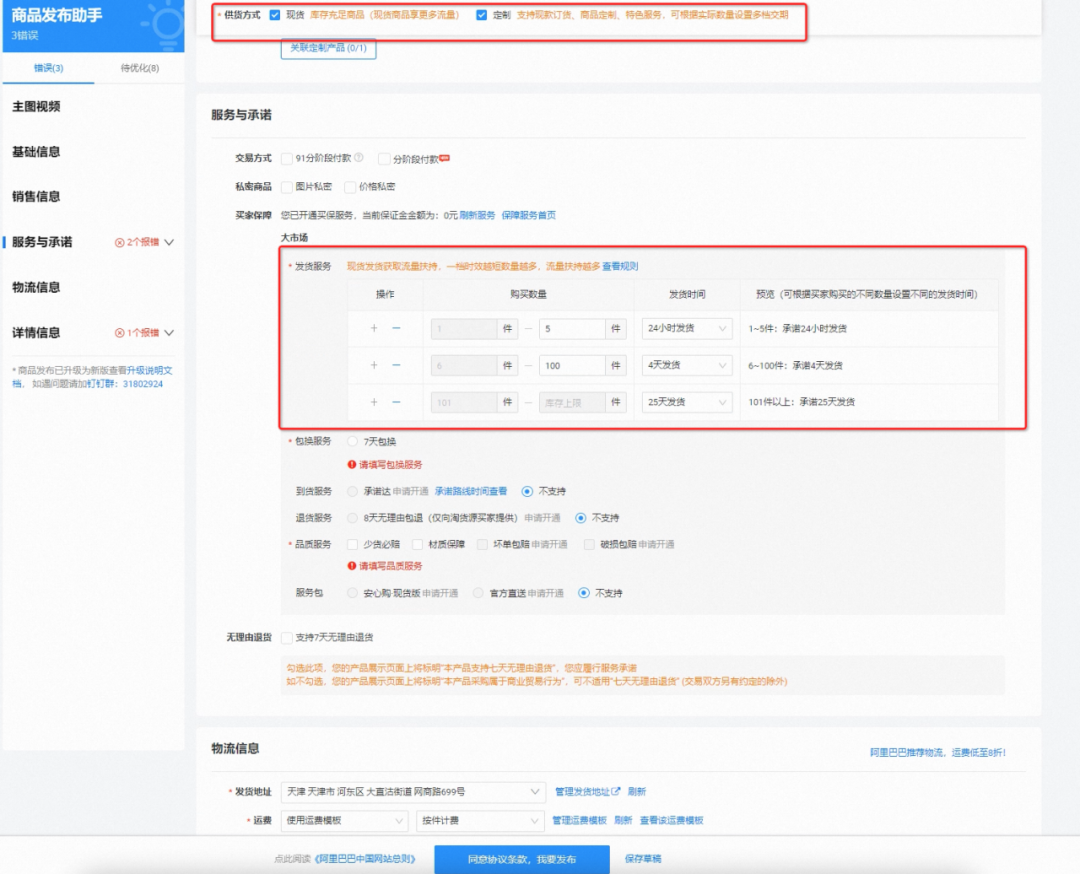This screenshot has height=874, width=1080.
Task: Open the 24小时发货 shipping time dropdown
Action: point(688,328)
